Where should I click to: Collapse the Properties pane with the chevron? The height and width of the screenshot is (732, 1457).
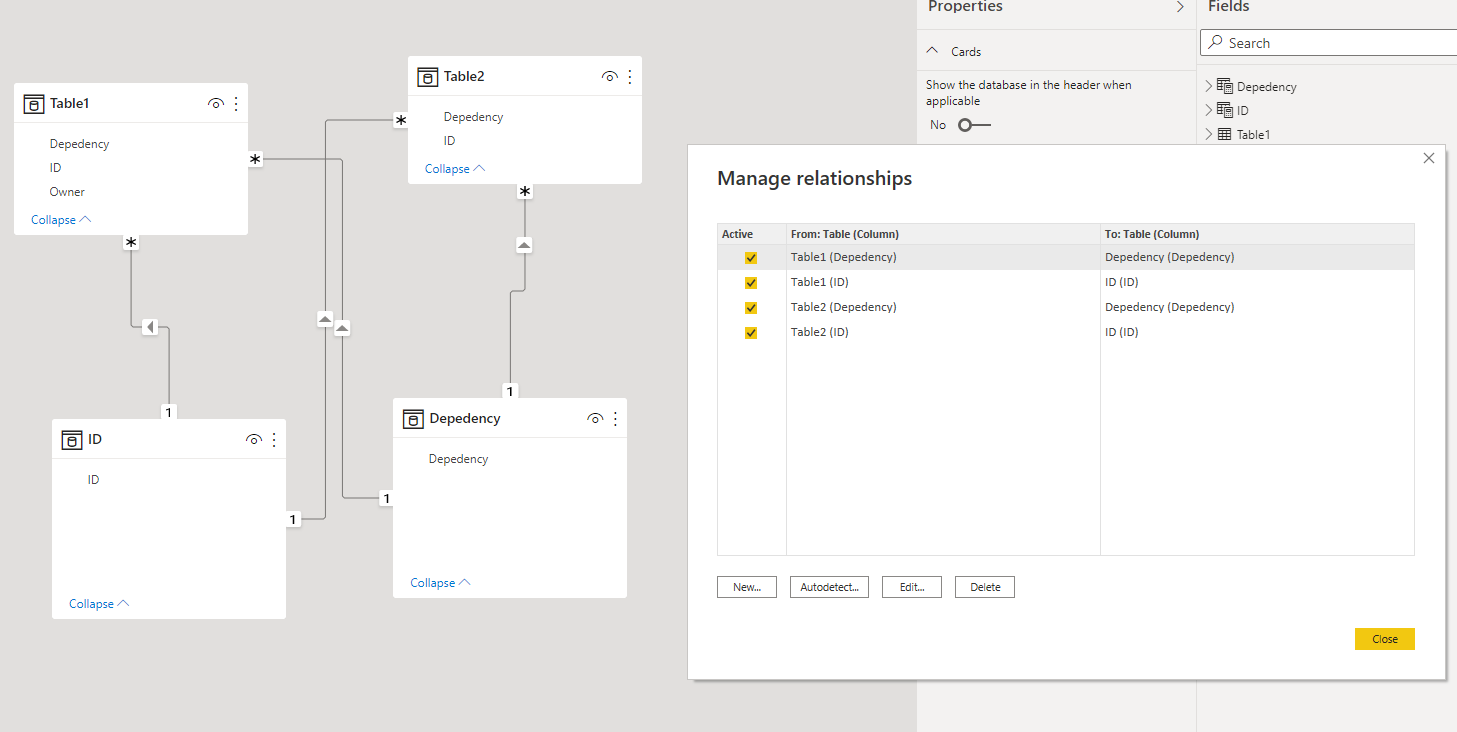[x=1180, y=7]
